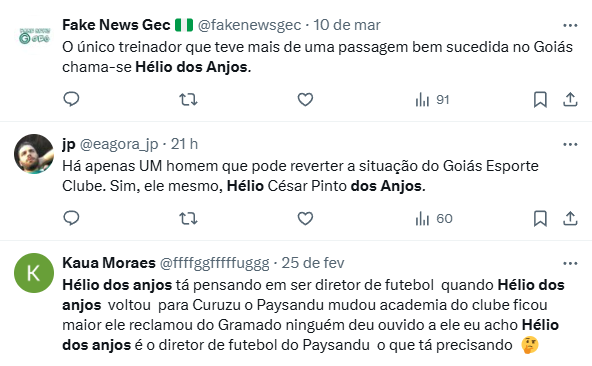Bookmark jp's tweet

(540, 219)
